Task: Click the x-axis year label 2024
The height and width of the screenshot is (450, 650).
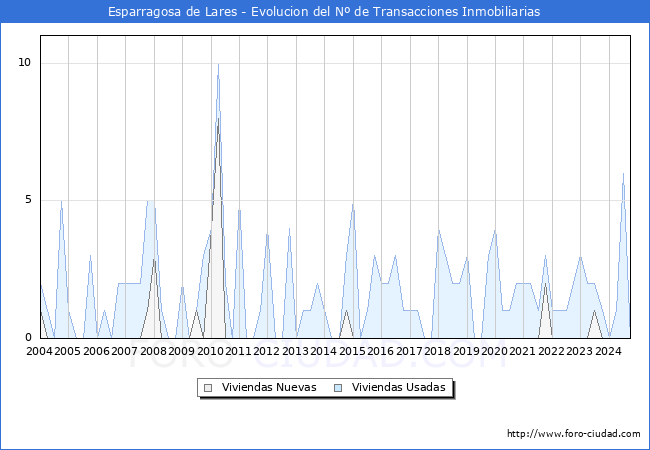Action: click(x=609, y=351)
